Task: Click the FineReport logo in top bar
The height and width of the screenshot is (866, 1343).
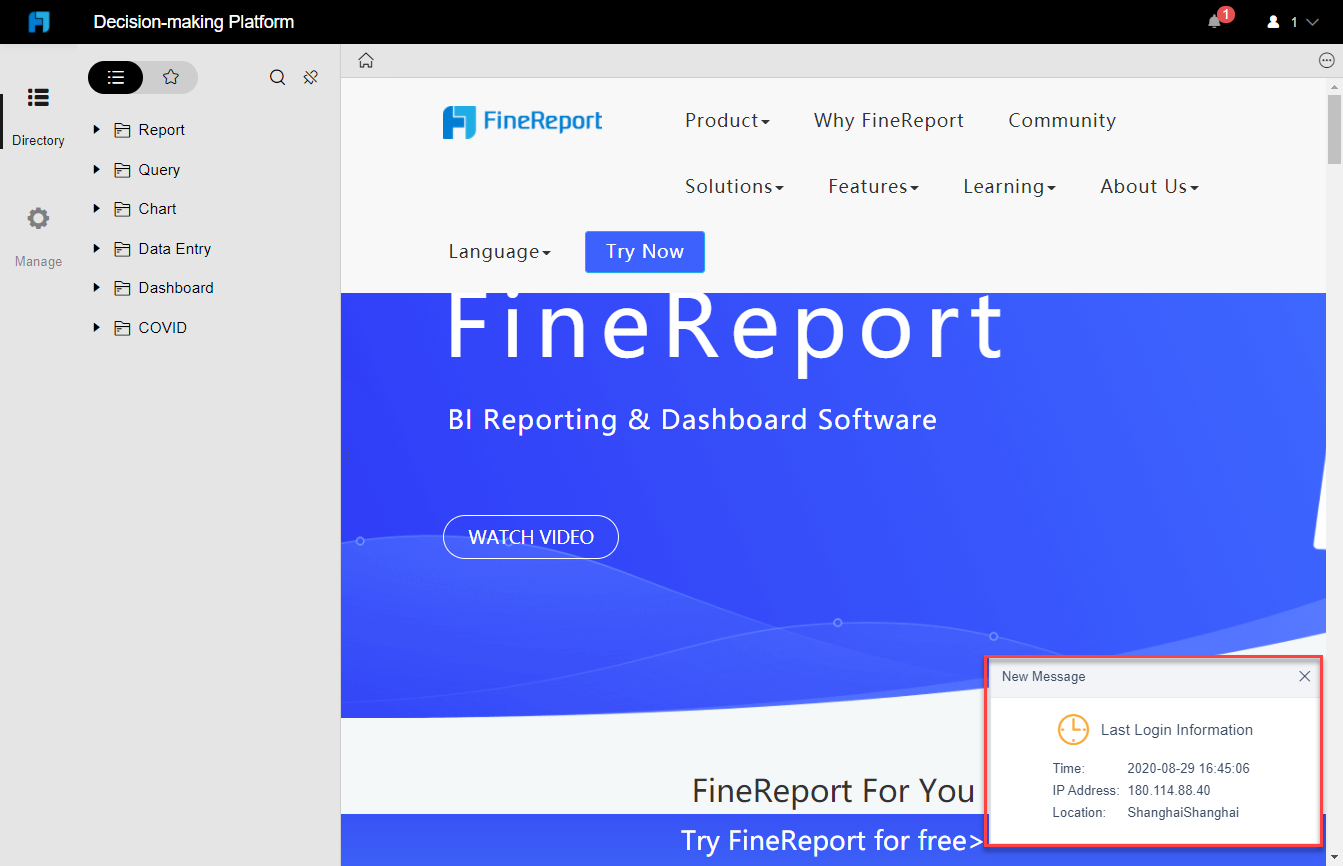Action: (x=39, y=21)
